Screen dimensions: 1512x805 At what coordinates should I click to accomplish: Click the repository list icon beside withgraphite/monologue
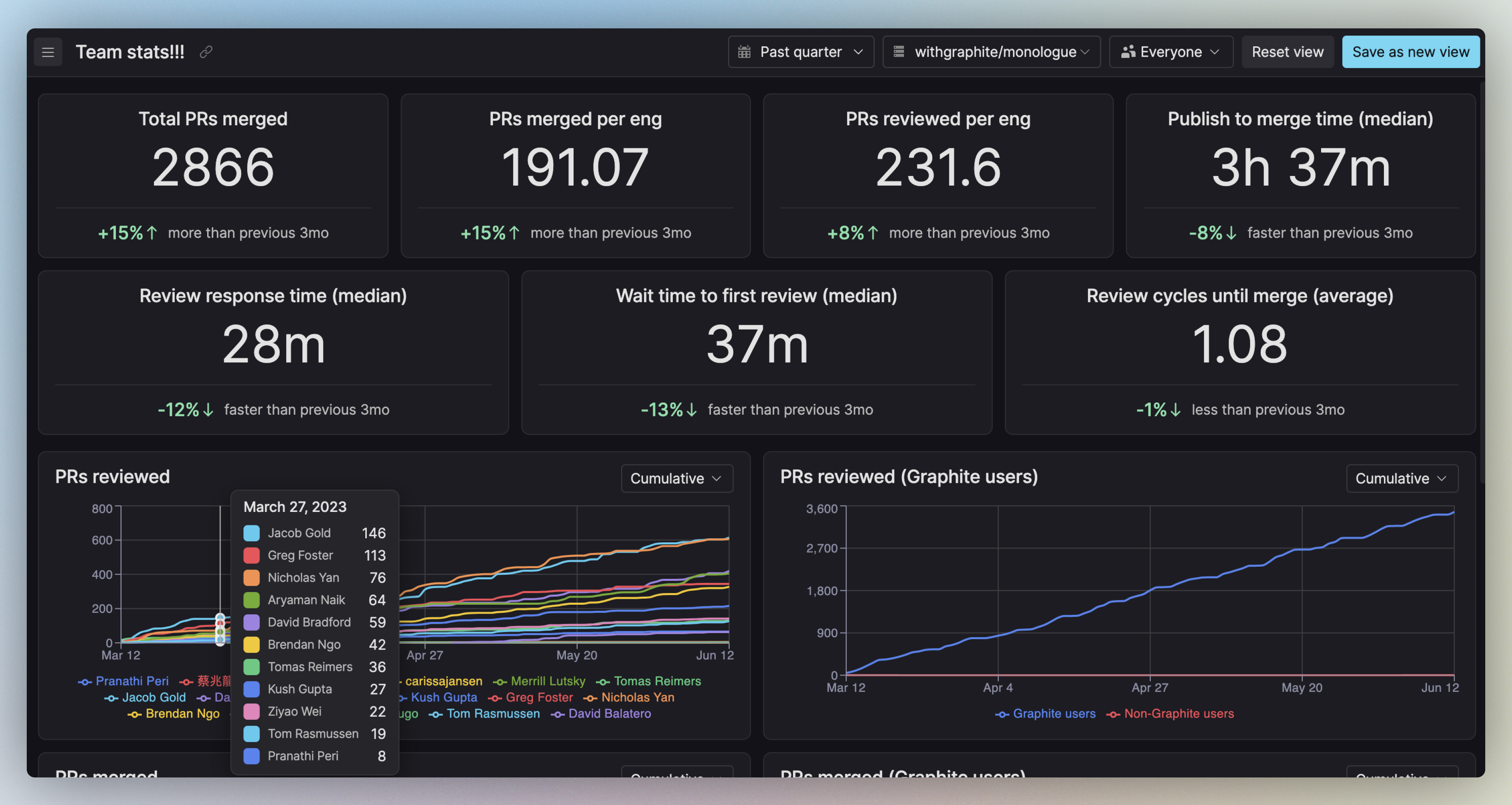point(899,52)
